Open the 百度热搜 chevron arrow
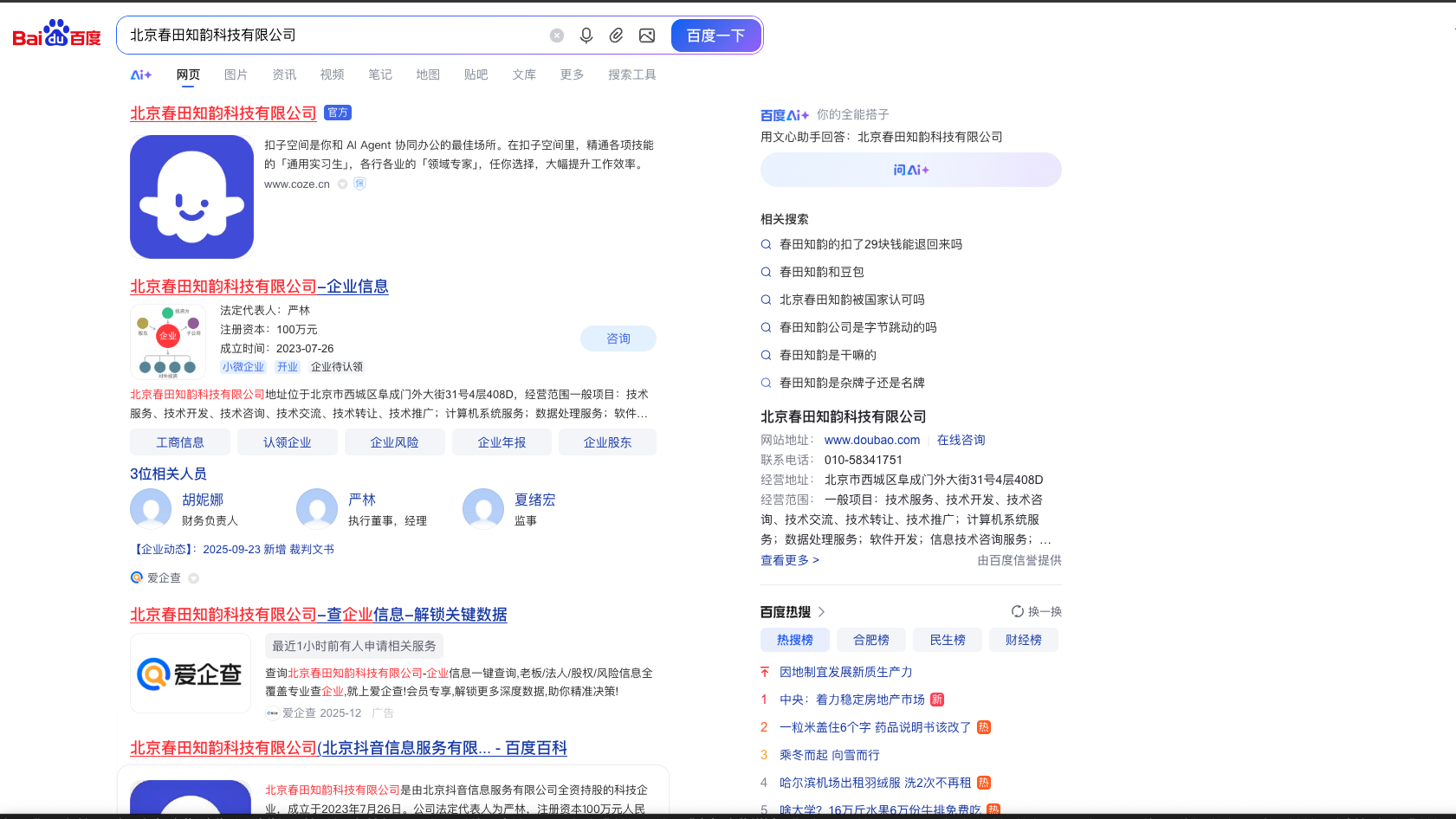1456x819 pixels. click(821, 611)
